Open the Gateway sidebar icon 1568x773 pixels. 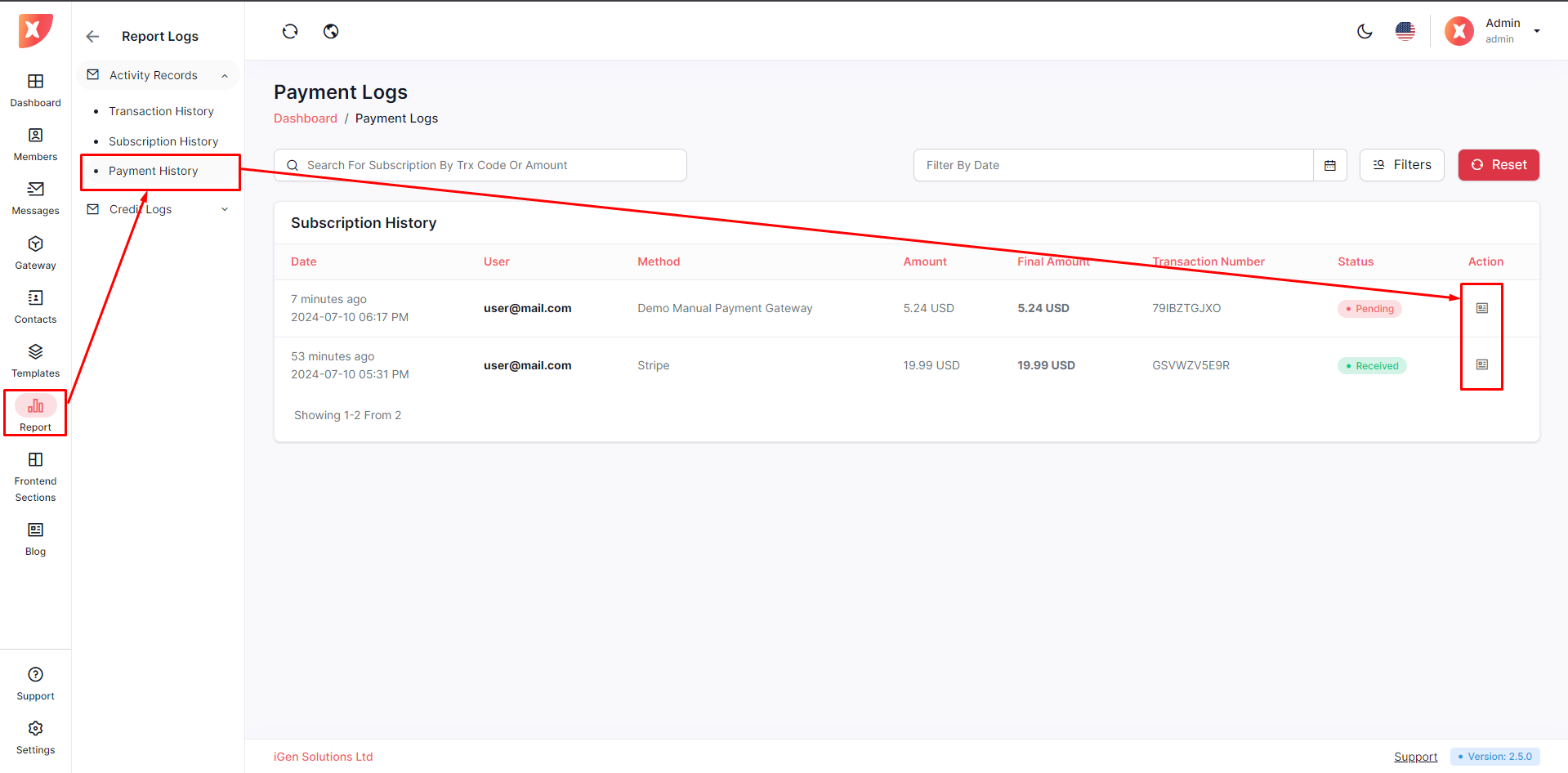tap(35, 252)
